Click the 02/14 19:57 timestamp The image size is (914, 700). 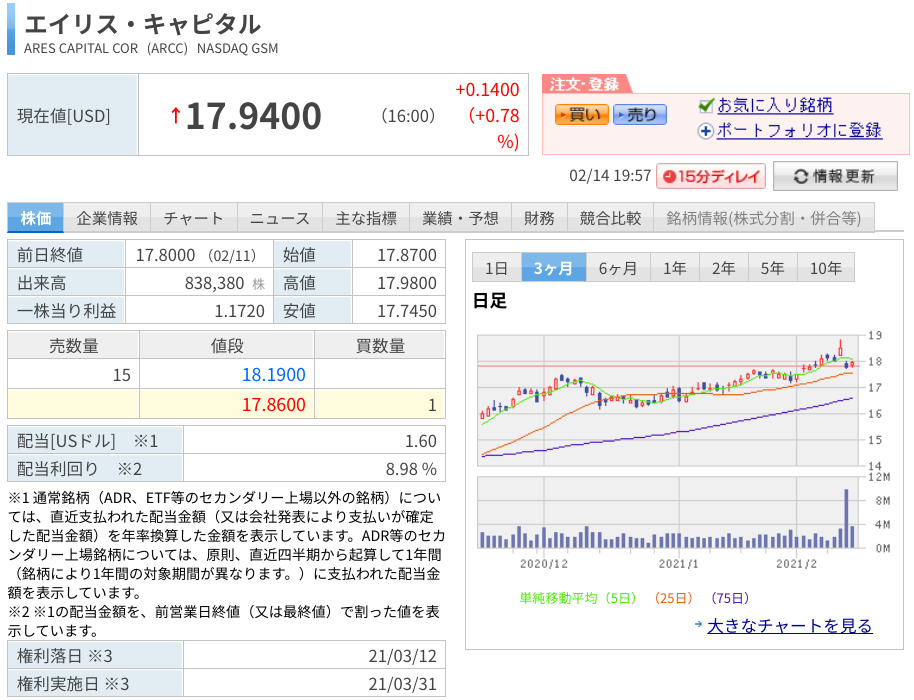[610, 175]
